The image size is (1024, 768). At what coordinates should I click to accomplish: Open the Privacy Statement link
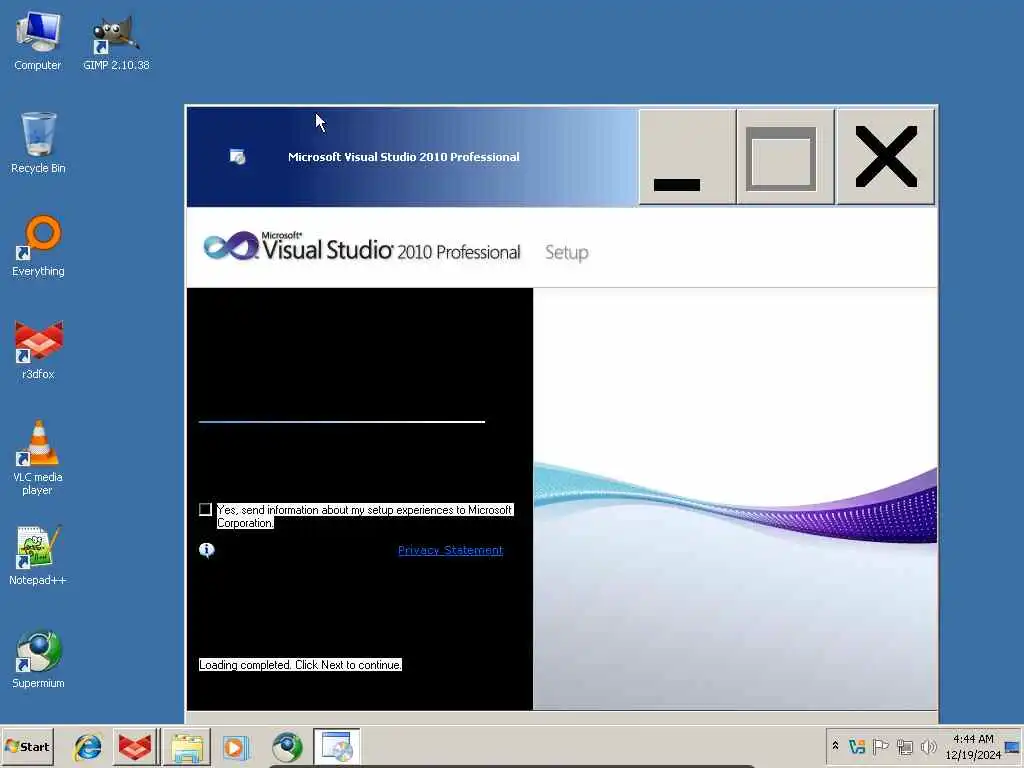point(451,550)
